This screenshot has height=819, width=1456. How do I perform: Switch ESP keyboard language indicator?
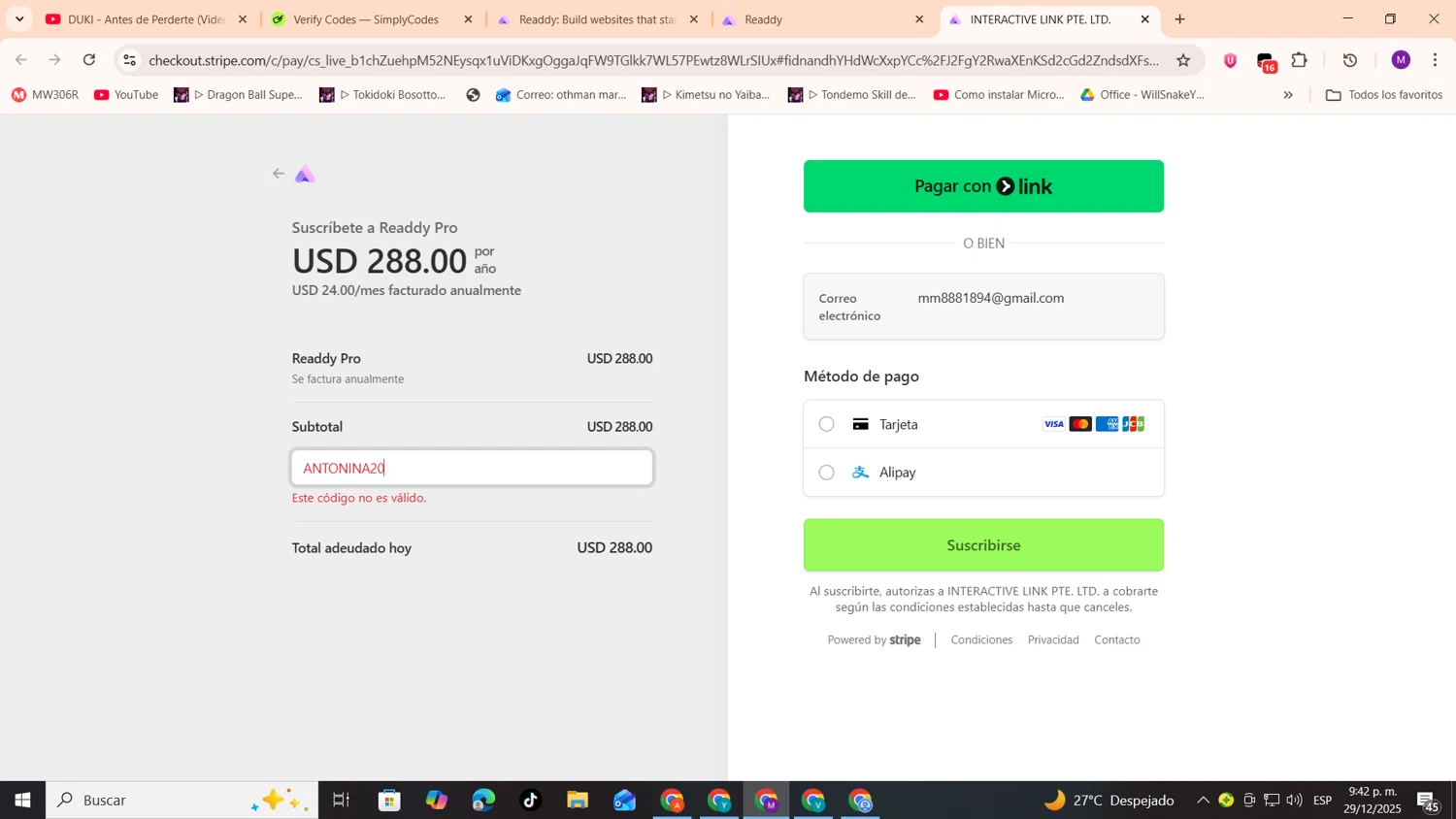pyautogui.click(x=1322, y=801)
